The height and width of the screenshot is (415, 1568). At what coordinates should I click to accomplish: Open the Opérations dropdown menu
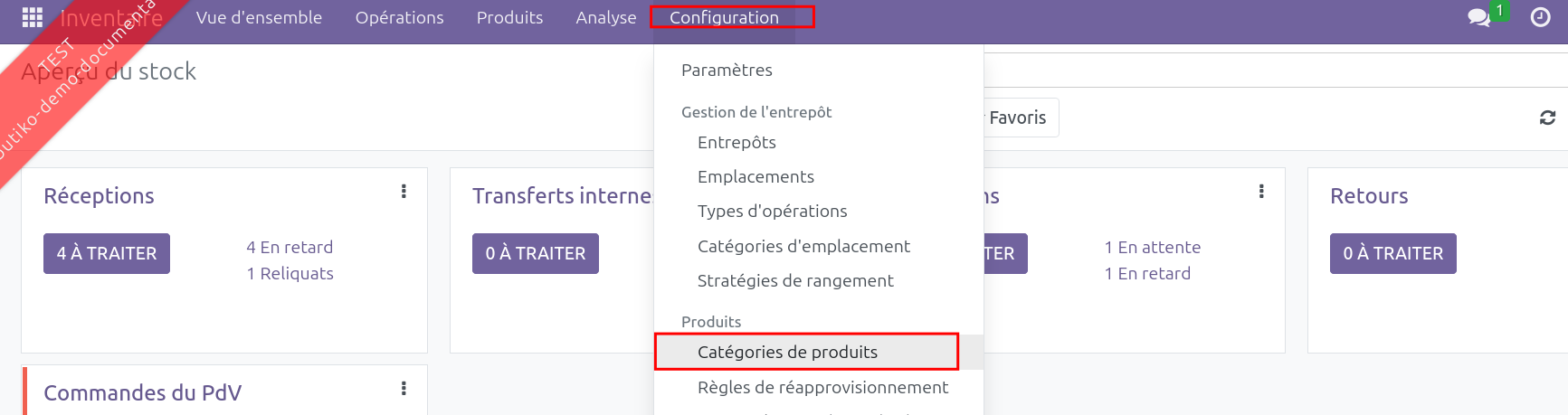click(399, 17)
